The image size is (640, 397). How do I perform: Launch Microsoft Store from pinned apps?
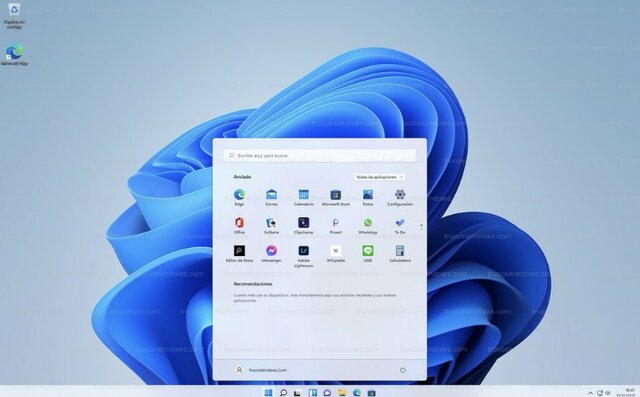[336, 197]
